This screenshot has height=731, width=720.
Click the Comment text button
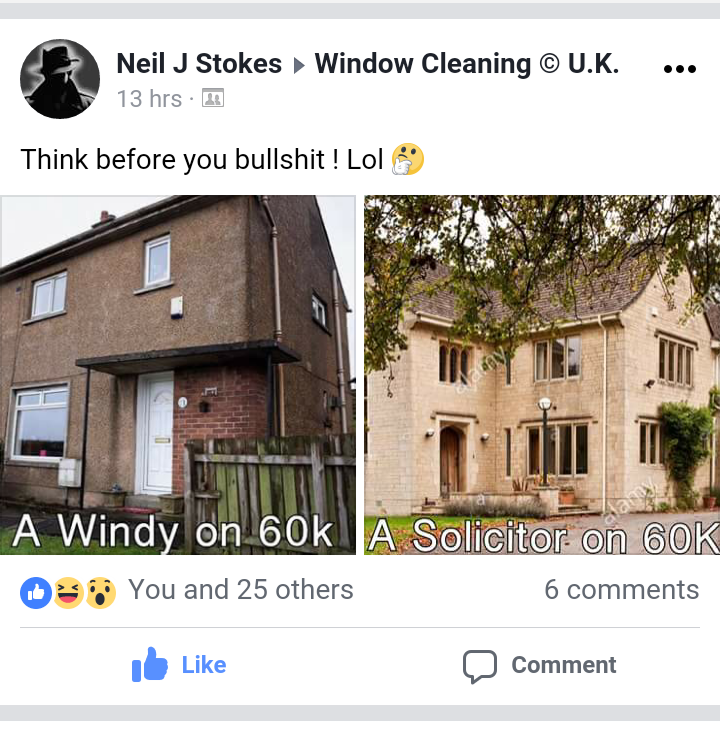coord(564,665)
